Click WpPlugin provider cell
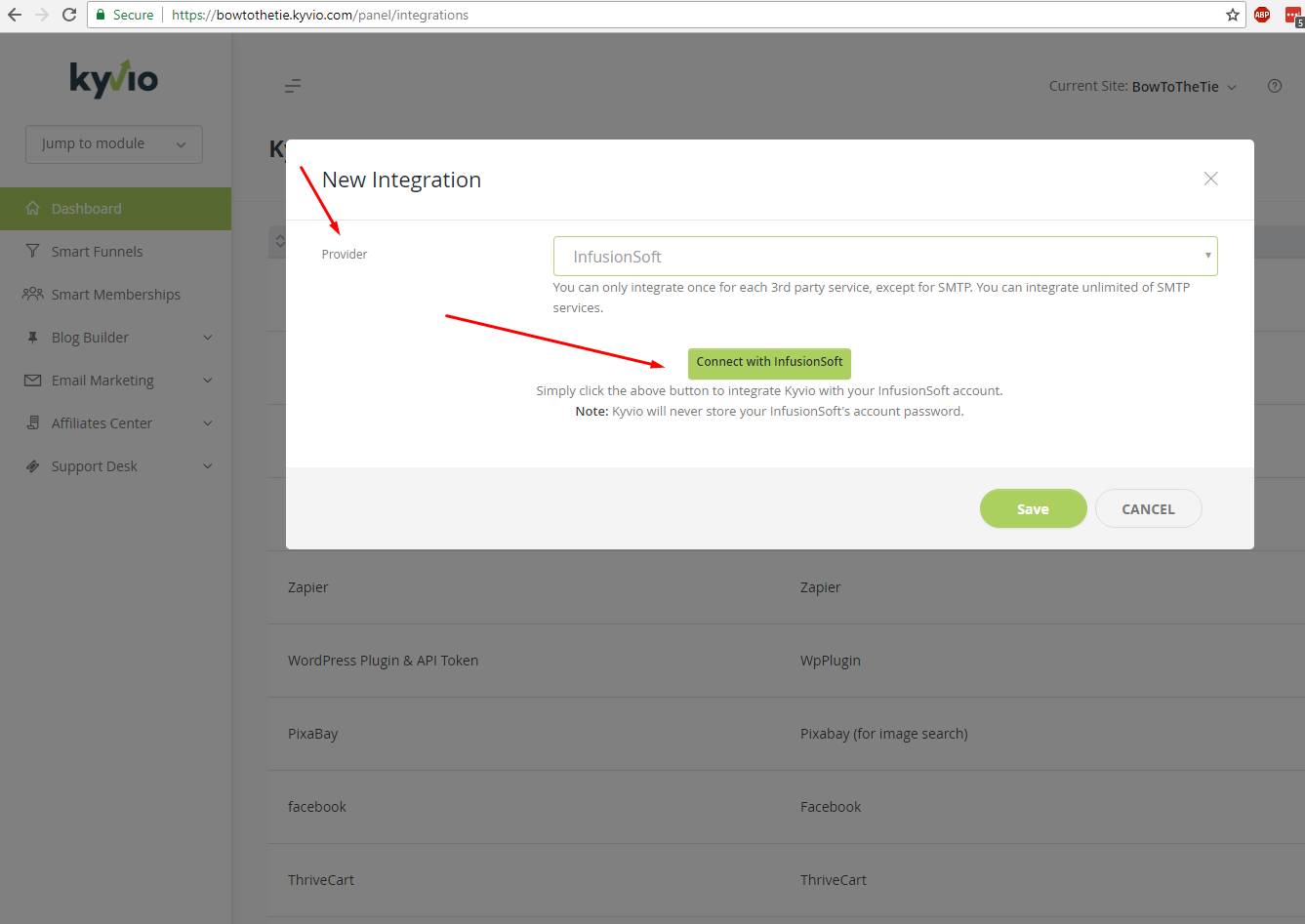This screenshot has height=924, width=1305. click(x=831, y=661)
